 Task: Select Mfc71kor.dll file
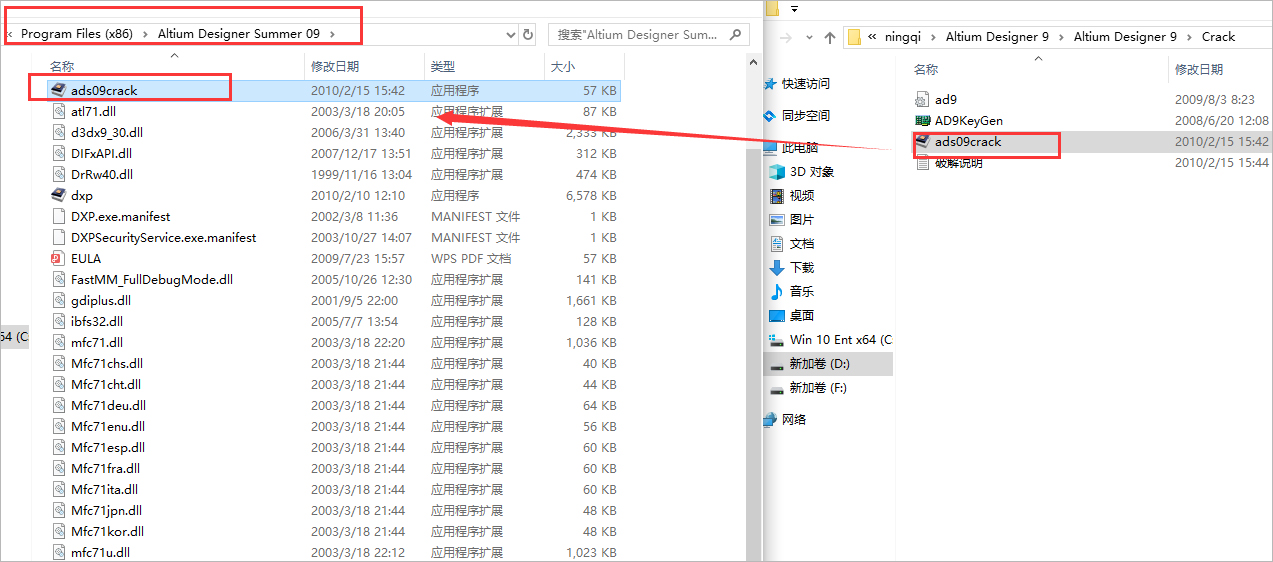point(107,531)
